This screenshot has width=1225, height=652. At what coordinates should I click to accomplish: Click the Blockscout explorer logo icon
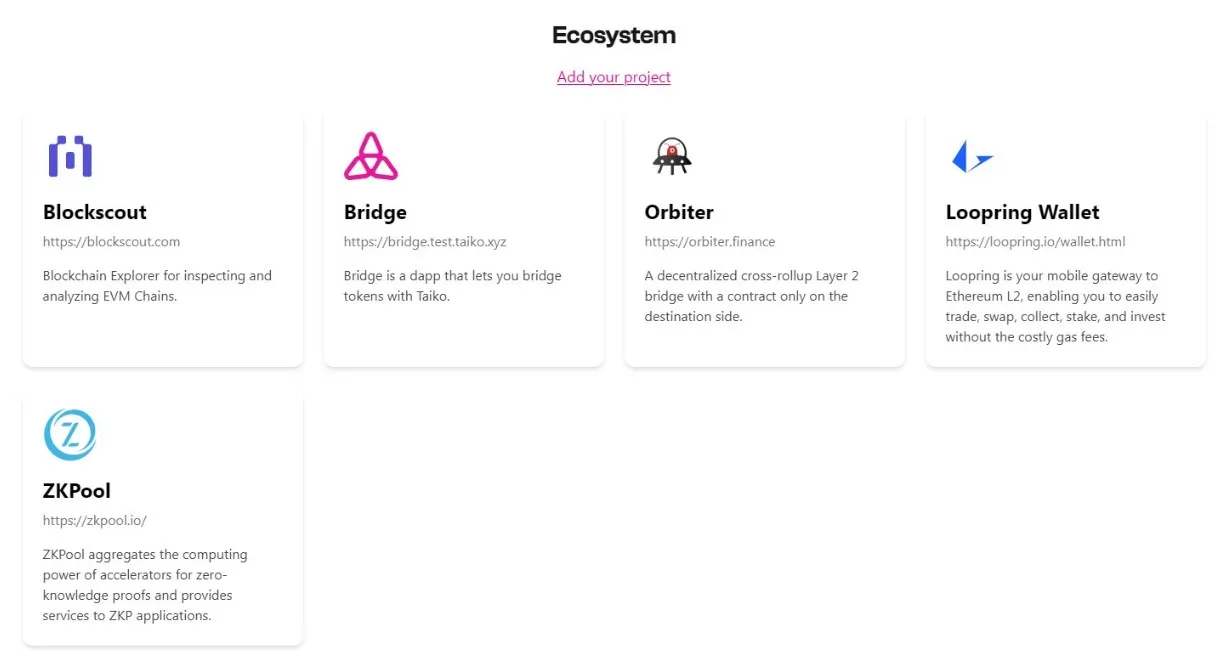tap(70, 155)
